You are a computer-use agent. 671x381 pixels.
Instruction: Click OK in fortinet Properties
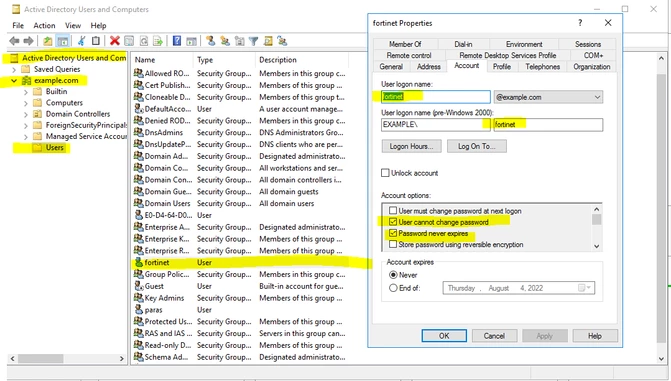(444, 336)
